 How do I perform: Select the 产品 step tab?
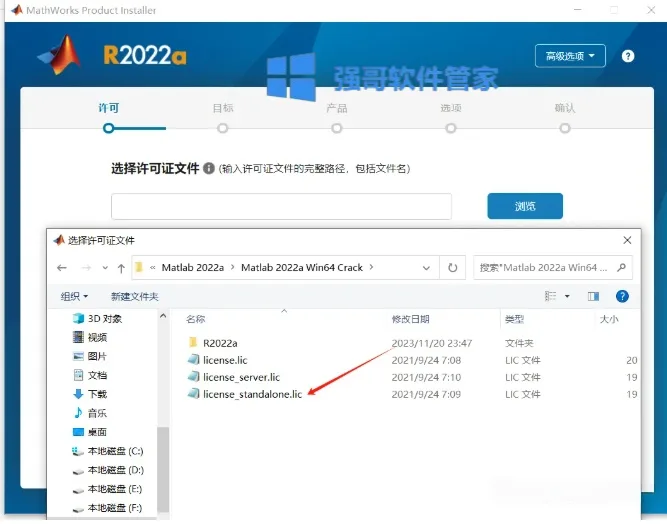pyautogui.click(x=336, y=108)
